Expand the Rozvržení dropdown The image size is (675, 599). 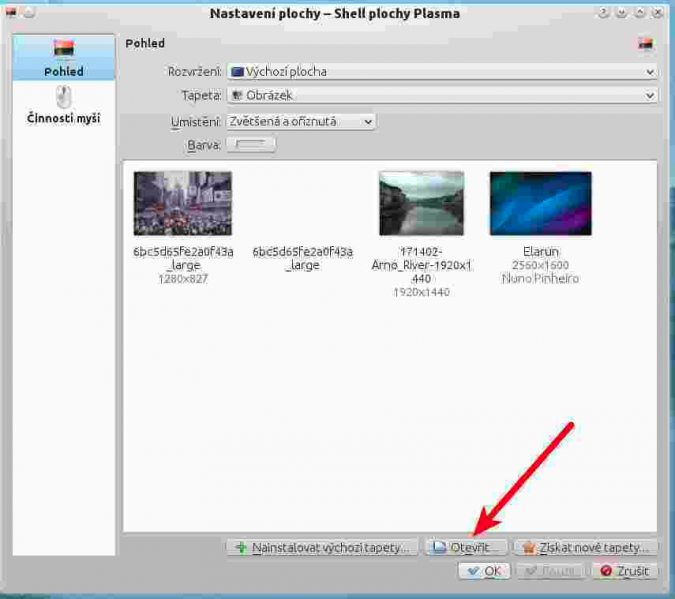pyautogui.click(x=441, y=72)
